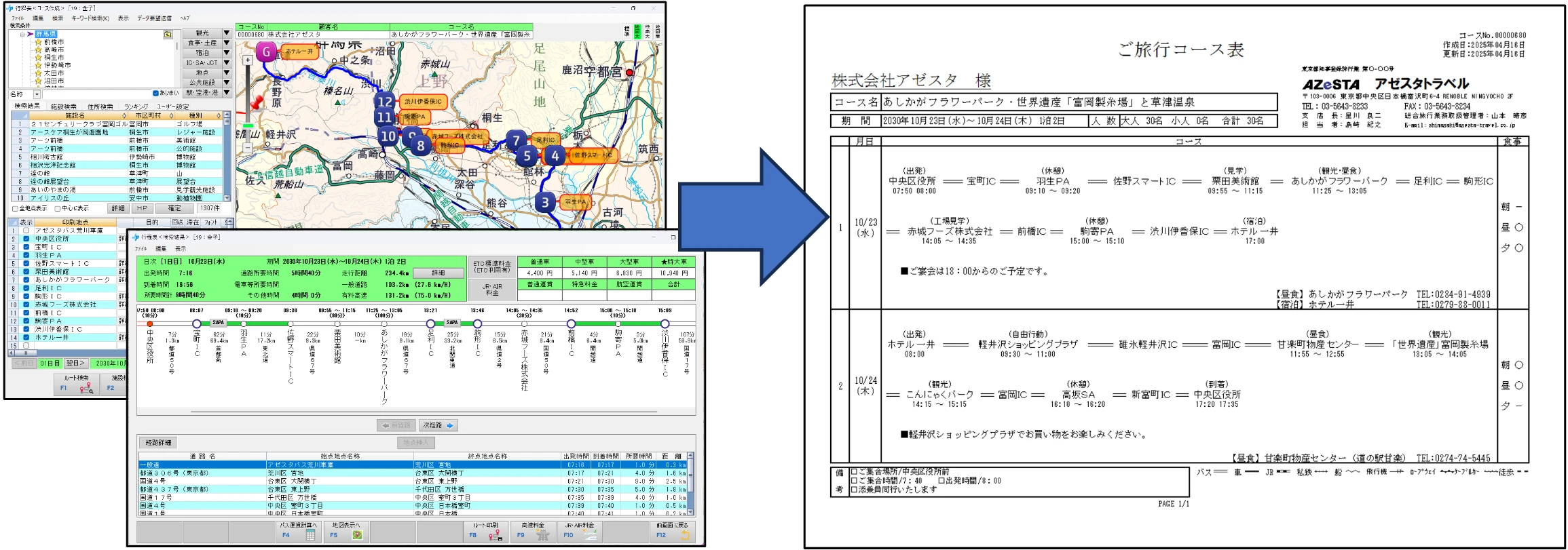Click the 詳細 button beside 走行距離
The height and width of the screenshot is (550, 1568).
tap(438, 273)
